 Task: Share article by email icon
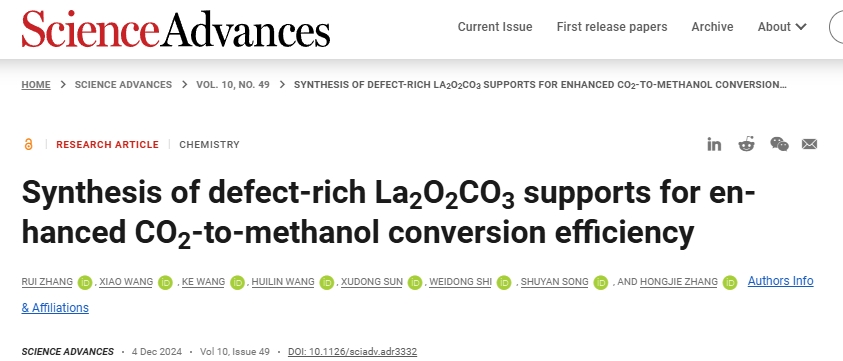tap(809, 144)
